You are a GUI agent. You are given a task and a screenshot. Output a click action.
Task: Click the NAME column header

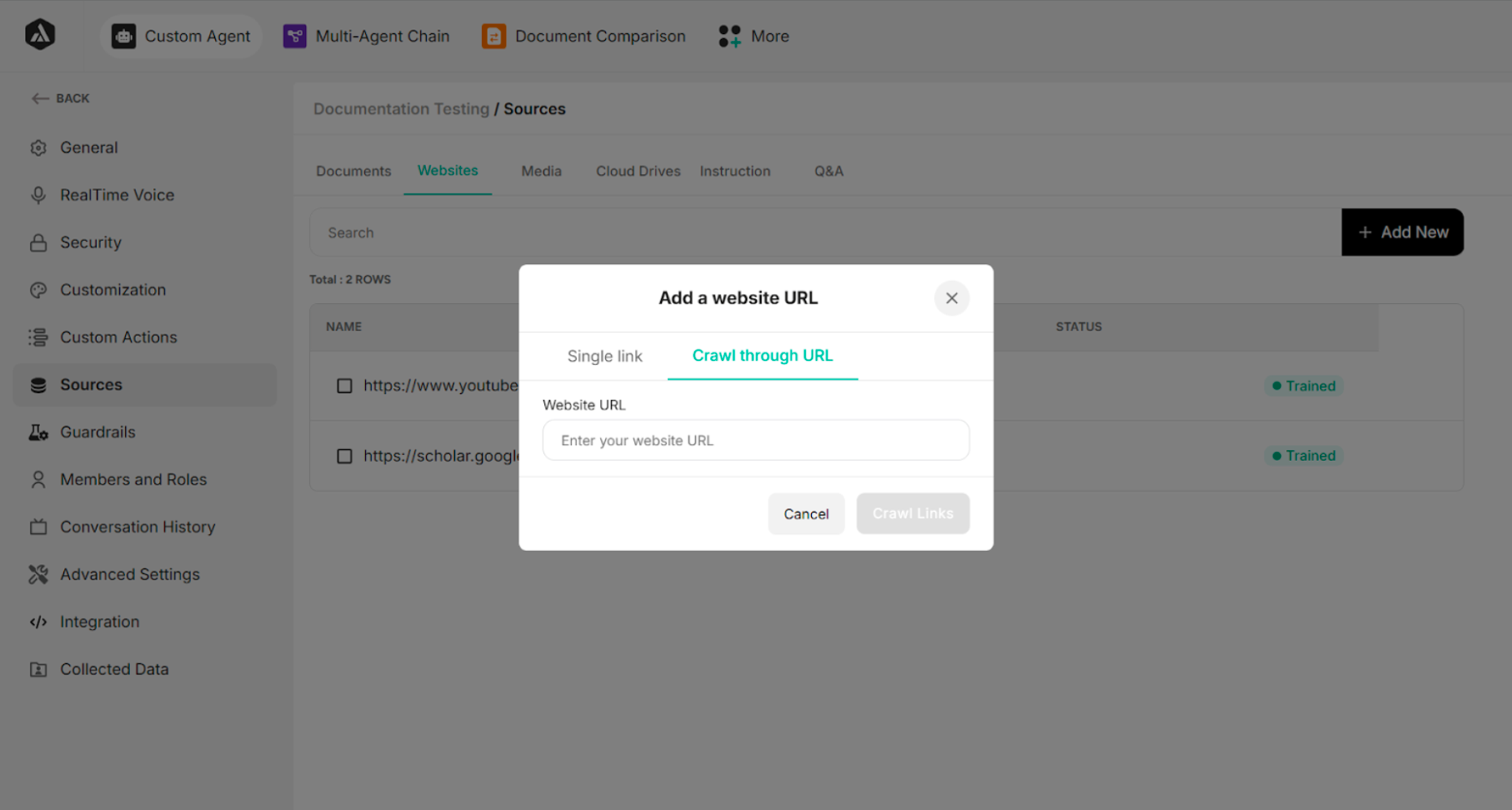coord(344,327)
